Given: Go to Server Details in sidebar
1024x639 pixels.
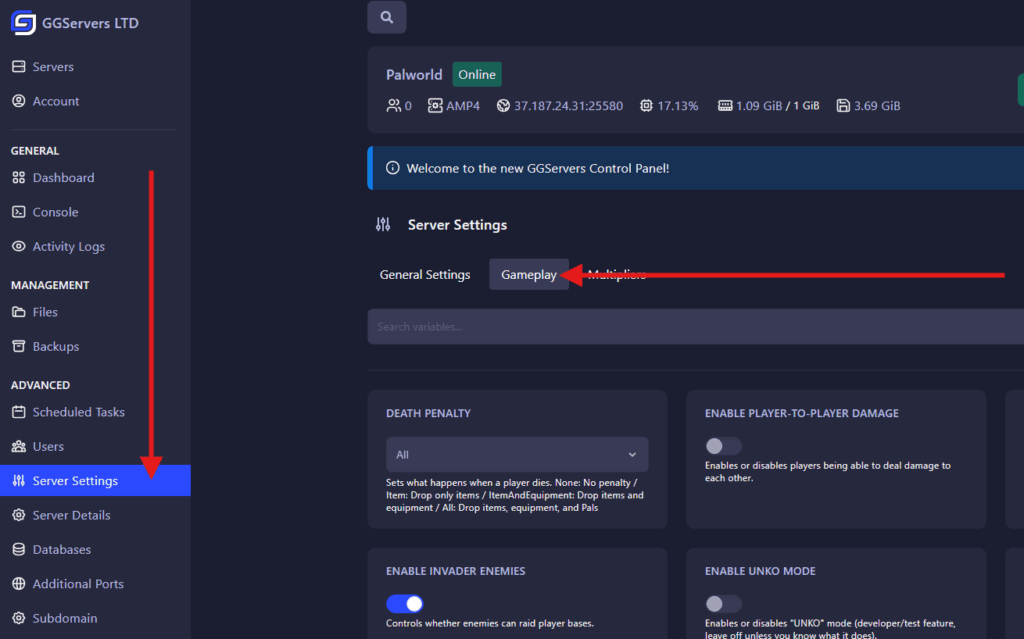Looking at the screenshot, I should click(71, 516).
